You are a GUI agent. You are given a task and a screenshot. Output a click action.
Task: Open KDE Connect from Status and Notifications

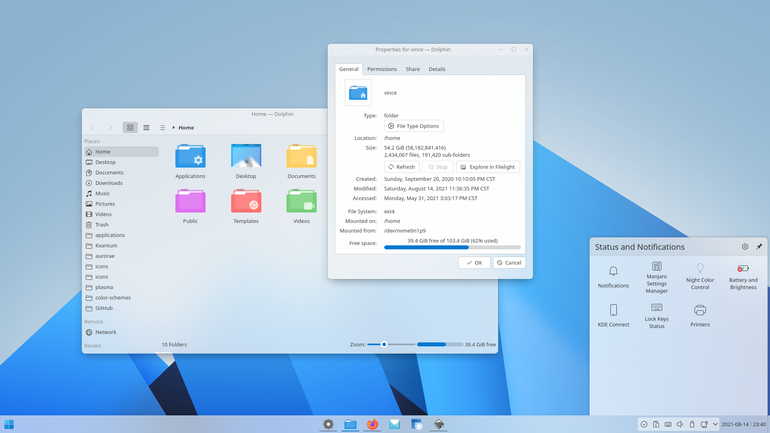(x=613, y=315)
